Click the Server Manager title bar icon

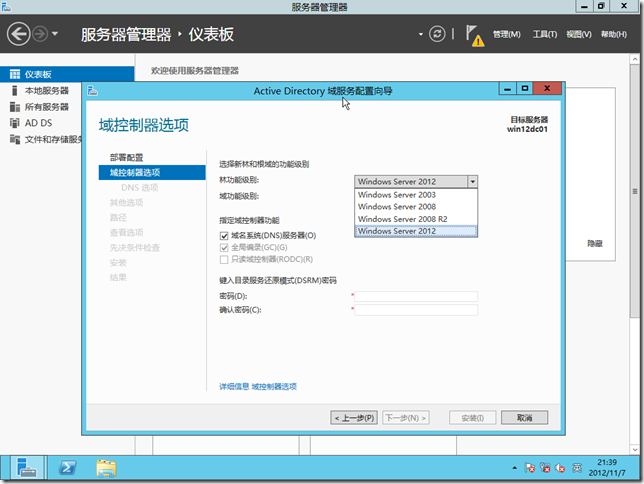click(x=6, y=7)
